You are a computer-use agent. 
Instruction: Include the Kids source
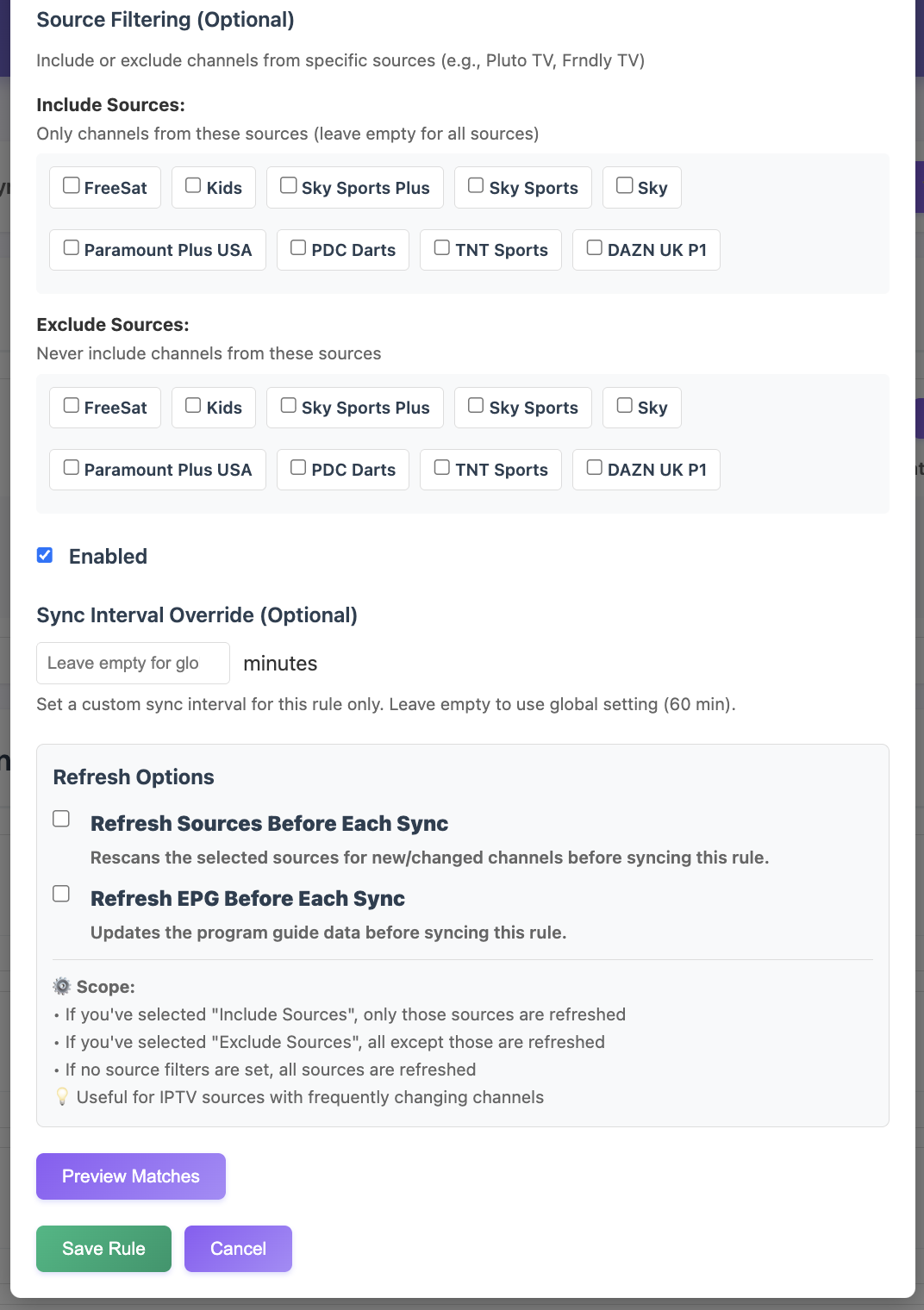194,186
